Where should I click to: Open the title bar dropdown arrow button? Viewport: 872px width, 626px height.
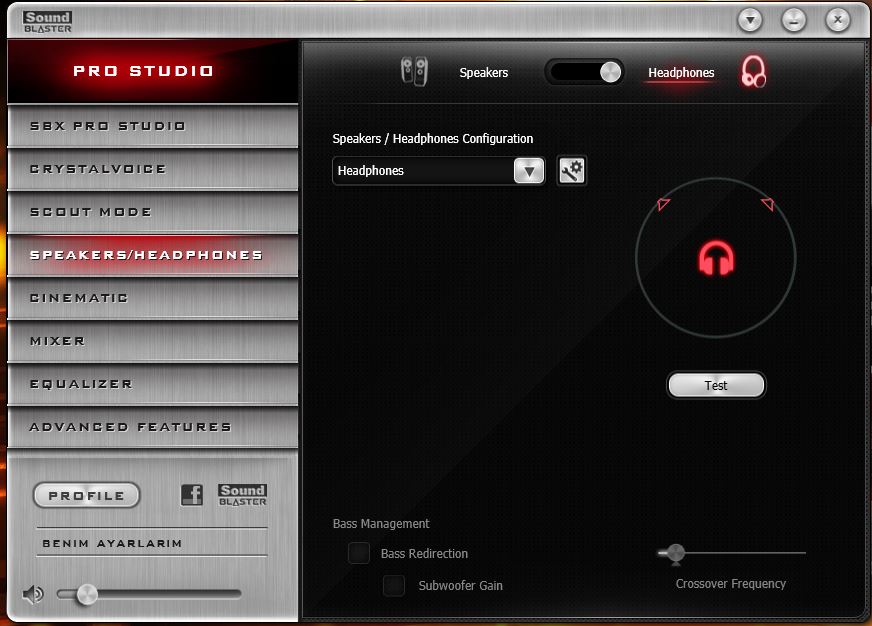750,21
